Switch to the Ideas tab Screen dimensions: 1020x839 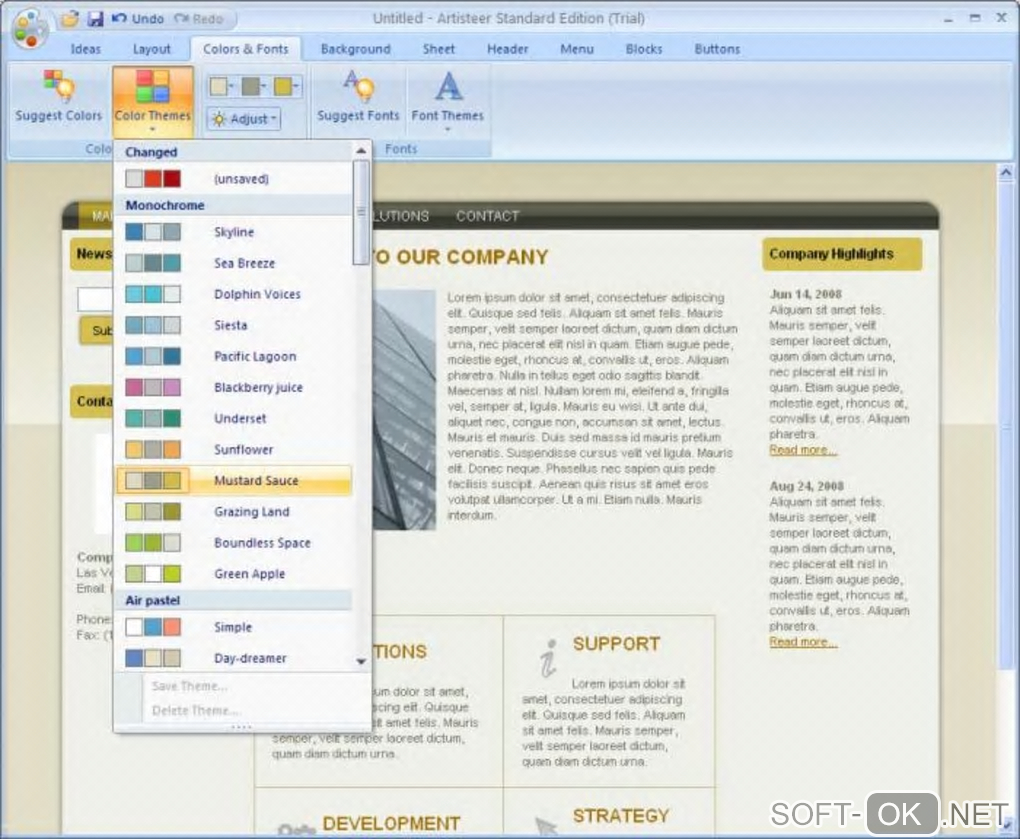(x=86, y=49)
